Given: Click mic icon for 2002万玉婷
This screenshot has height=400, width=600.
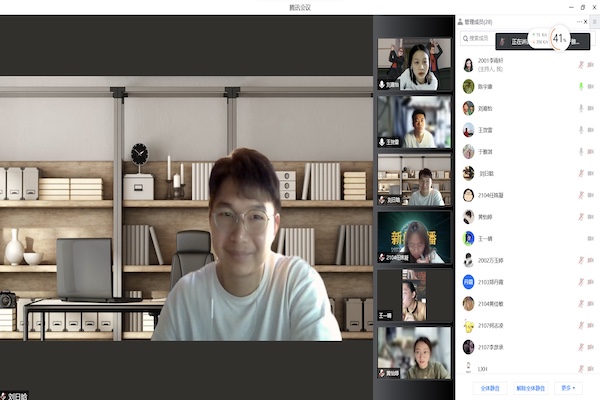Looking at the screenshot, I should tap(579, 260).
